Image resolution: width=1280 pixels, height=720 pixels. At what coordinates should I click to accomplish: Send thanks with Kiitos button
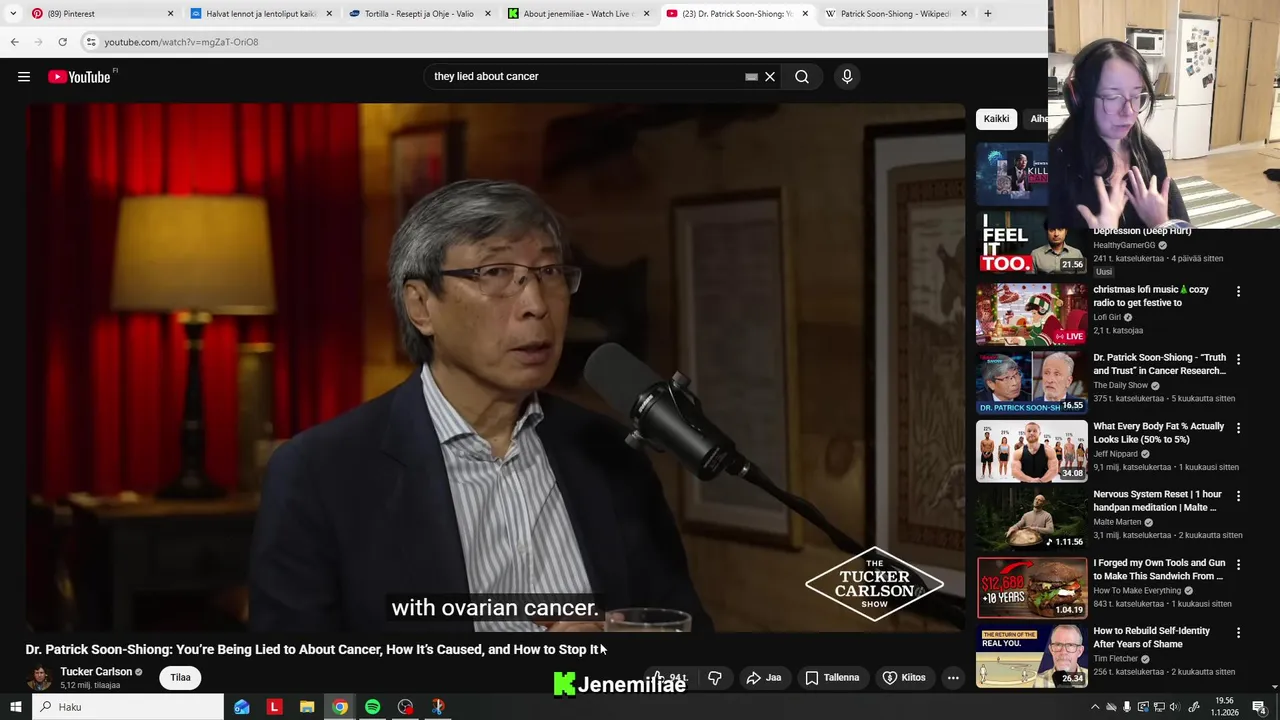904,678
